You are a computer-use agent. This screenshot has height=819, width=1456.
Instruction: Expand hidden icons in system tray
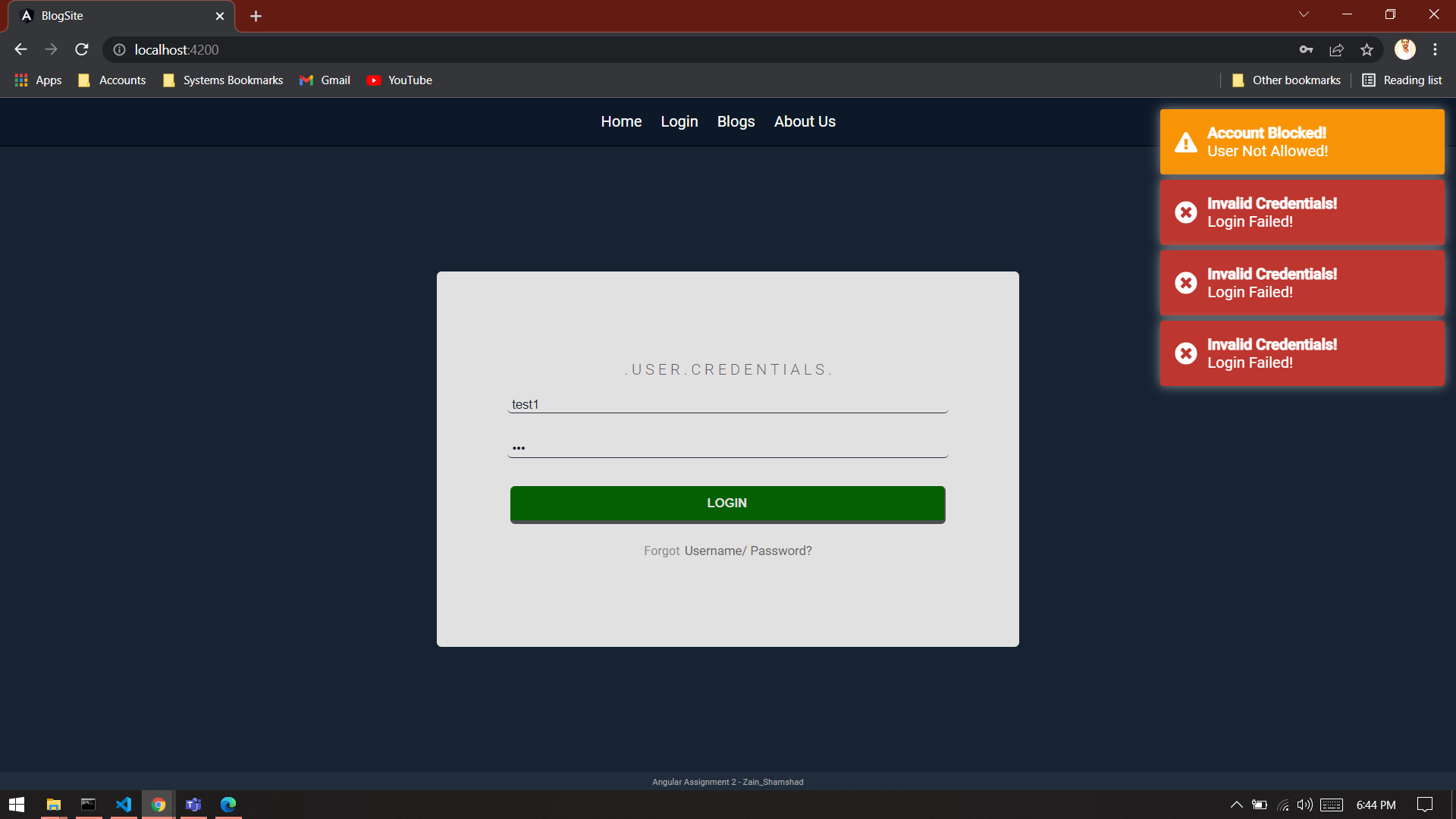pyautogui.click(x=1235, y=805)
